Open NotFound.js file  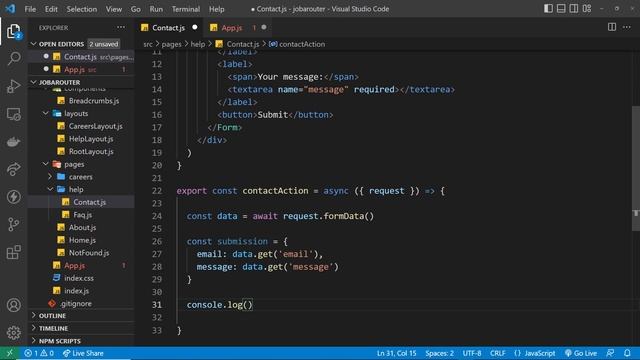click(89, 253)
